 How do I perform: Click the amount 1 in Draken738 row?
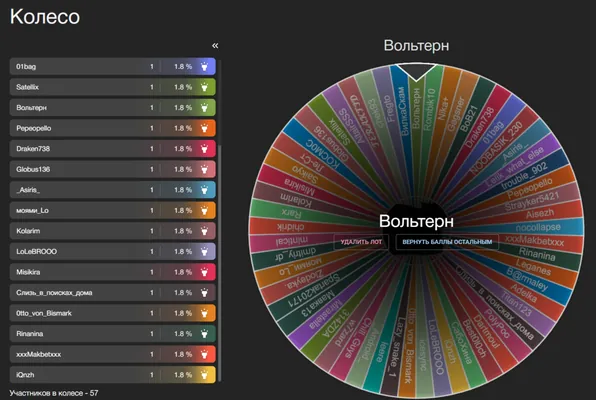pos(152,149)
